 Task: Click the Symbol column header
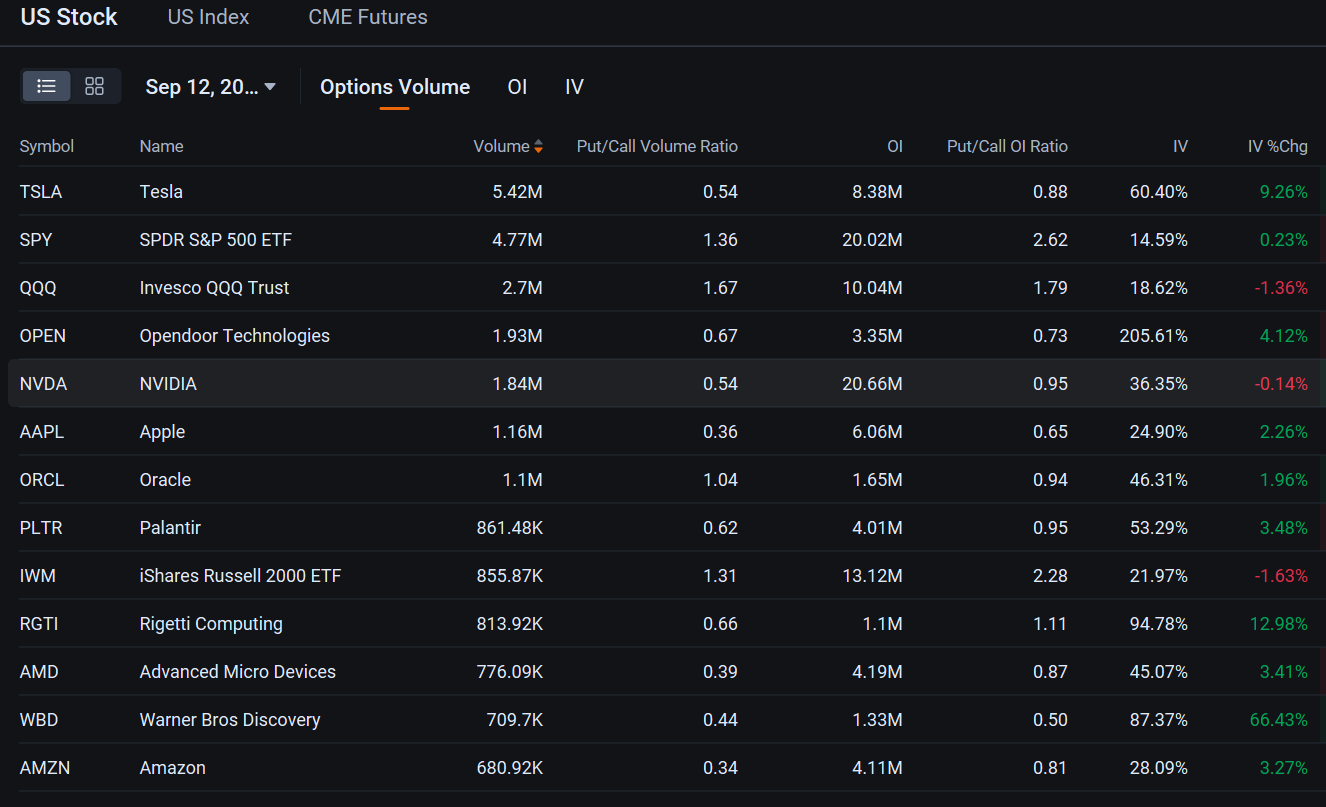[x=47, y=147]
